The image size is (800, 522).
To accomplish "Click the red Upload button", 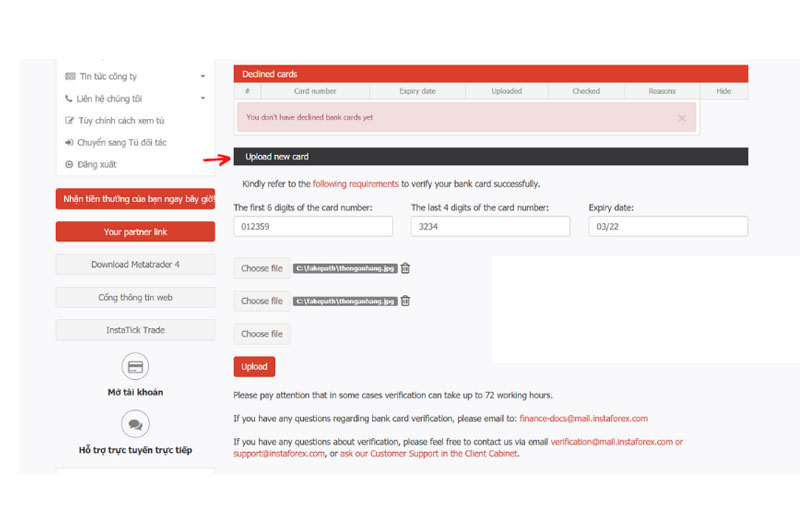I will pos(254,366).
